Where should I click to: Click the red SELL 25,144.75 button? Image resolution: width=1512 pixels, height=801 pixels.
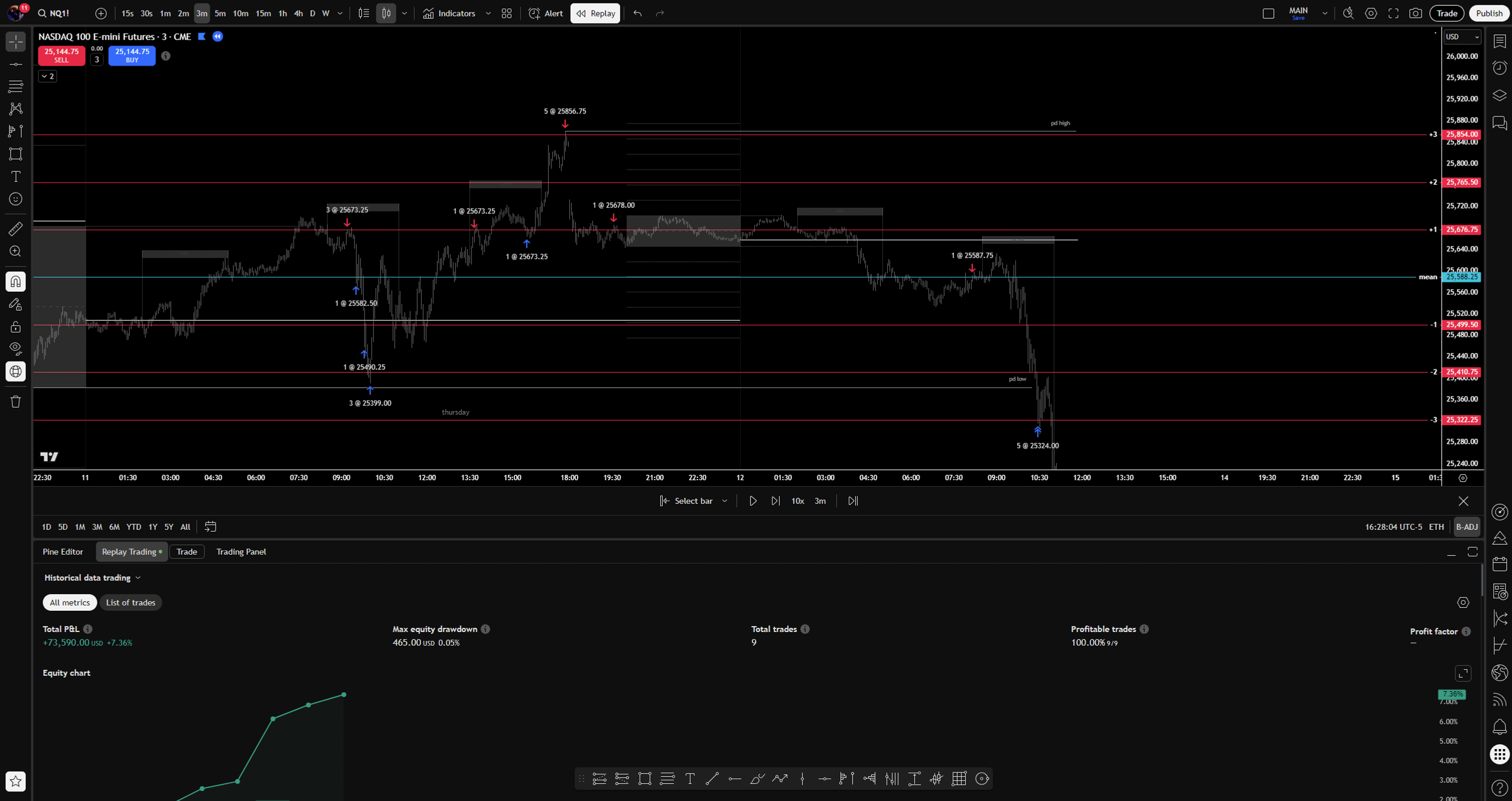coord(61,56)
